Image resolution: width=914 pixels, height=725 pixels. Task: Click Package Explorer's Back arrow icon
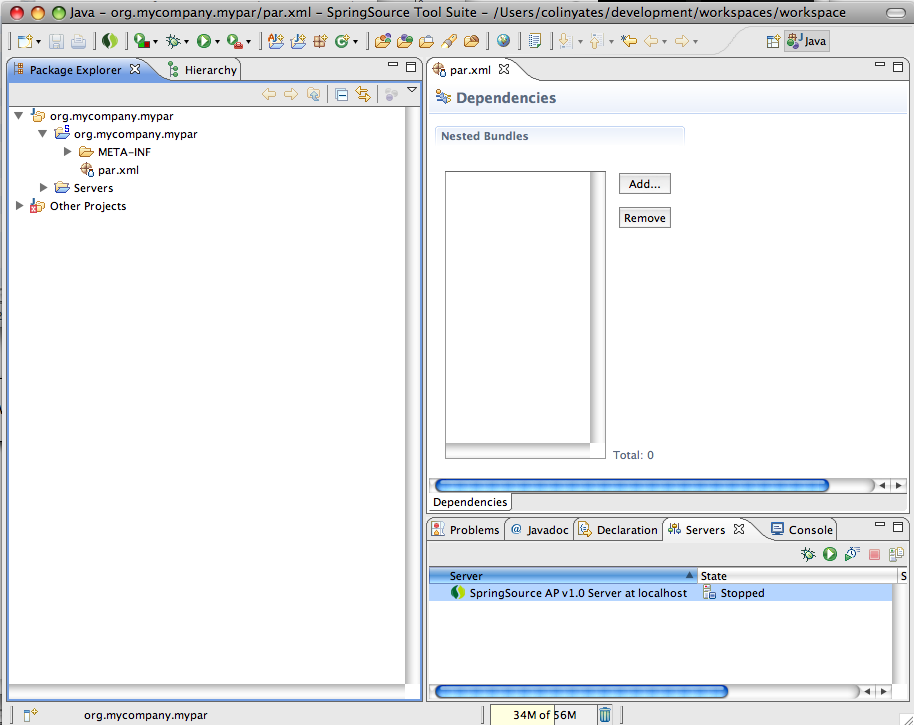[269, 94]
